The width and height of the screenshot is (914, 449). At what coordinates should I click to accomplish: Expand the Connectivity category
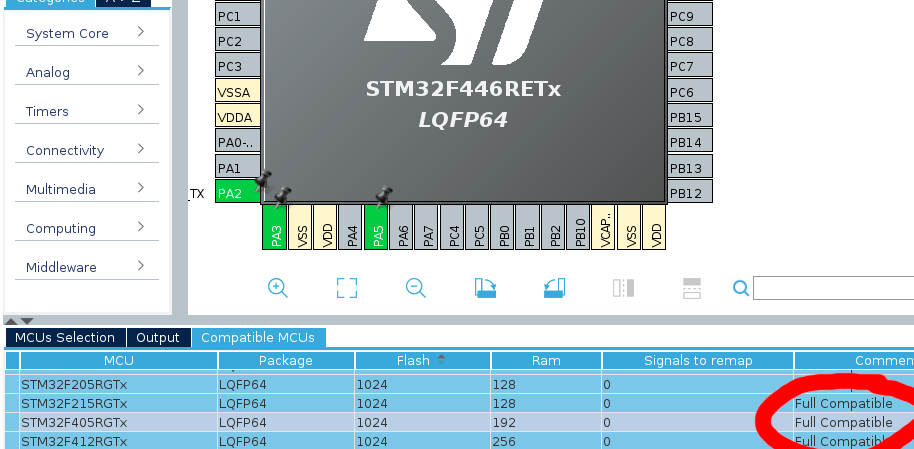coord(87,150)
